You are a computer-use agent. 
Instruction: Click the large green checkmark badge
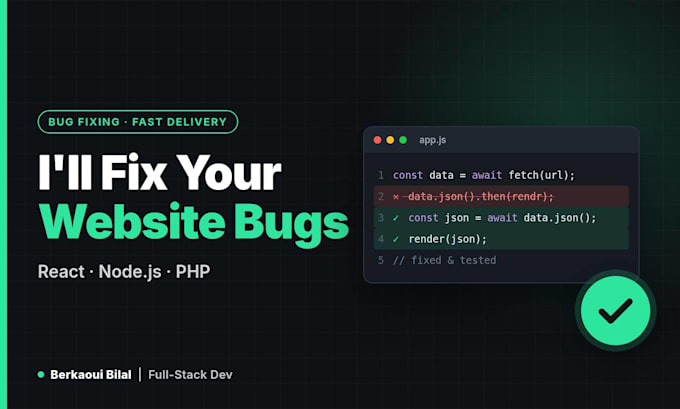click(615, 311)
